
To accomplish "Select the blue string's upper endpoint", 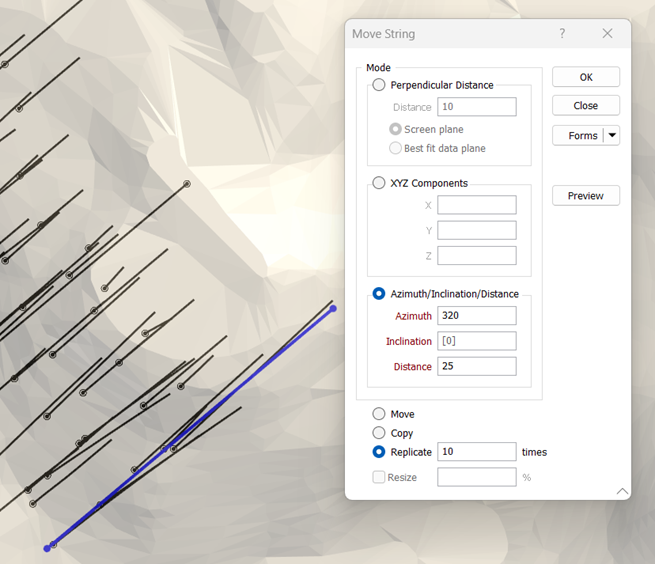I will [x=333, y=309].
